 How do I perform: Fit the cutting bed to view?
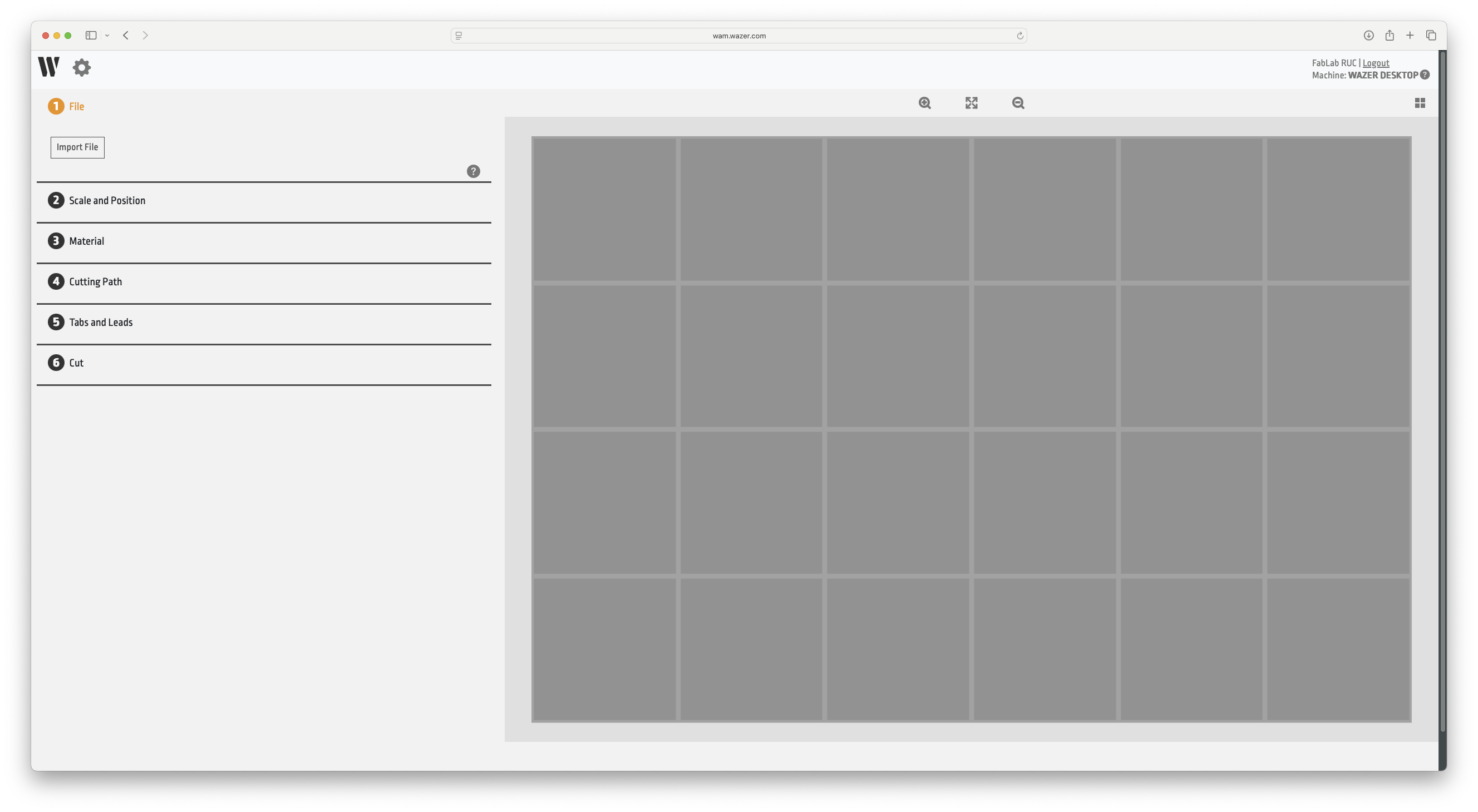coord(972,103)
